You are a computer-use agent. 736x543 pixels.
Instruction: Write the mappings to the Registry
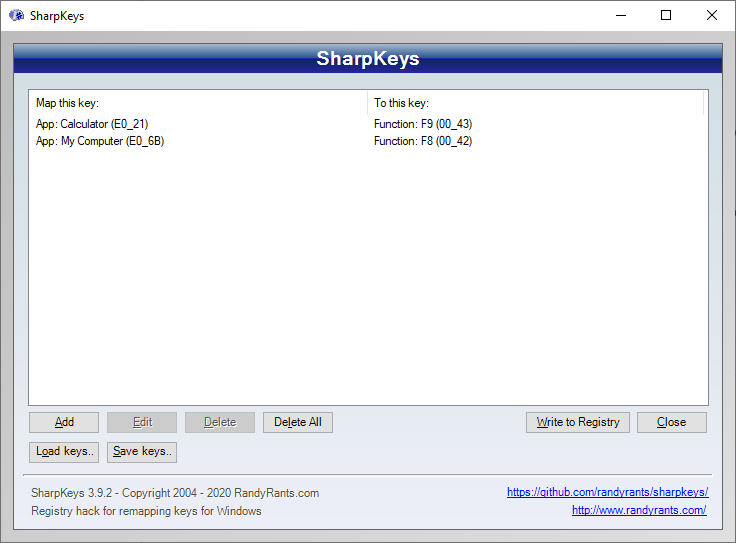click(578, 422)
